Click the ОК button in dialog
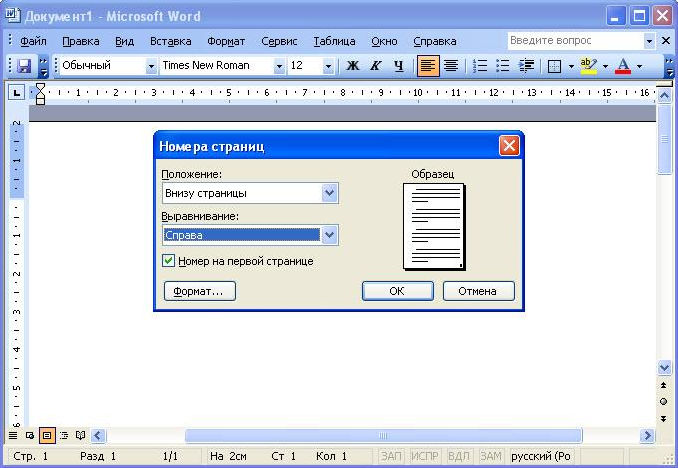The image size is (678, 468). coord(397,291)
